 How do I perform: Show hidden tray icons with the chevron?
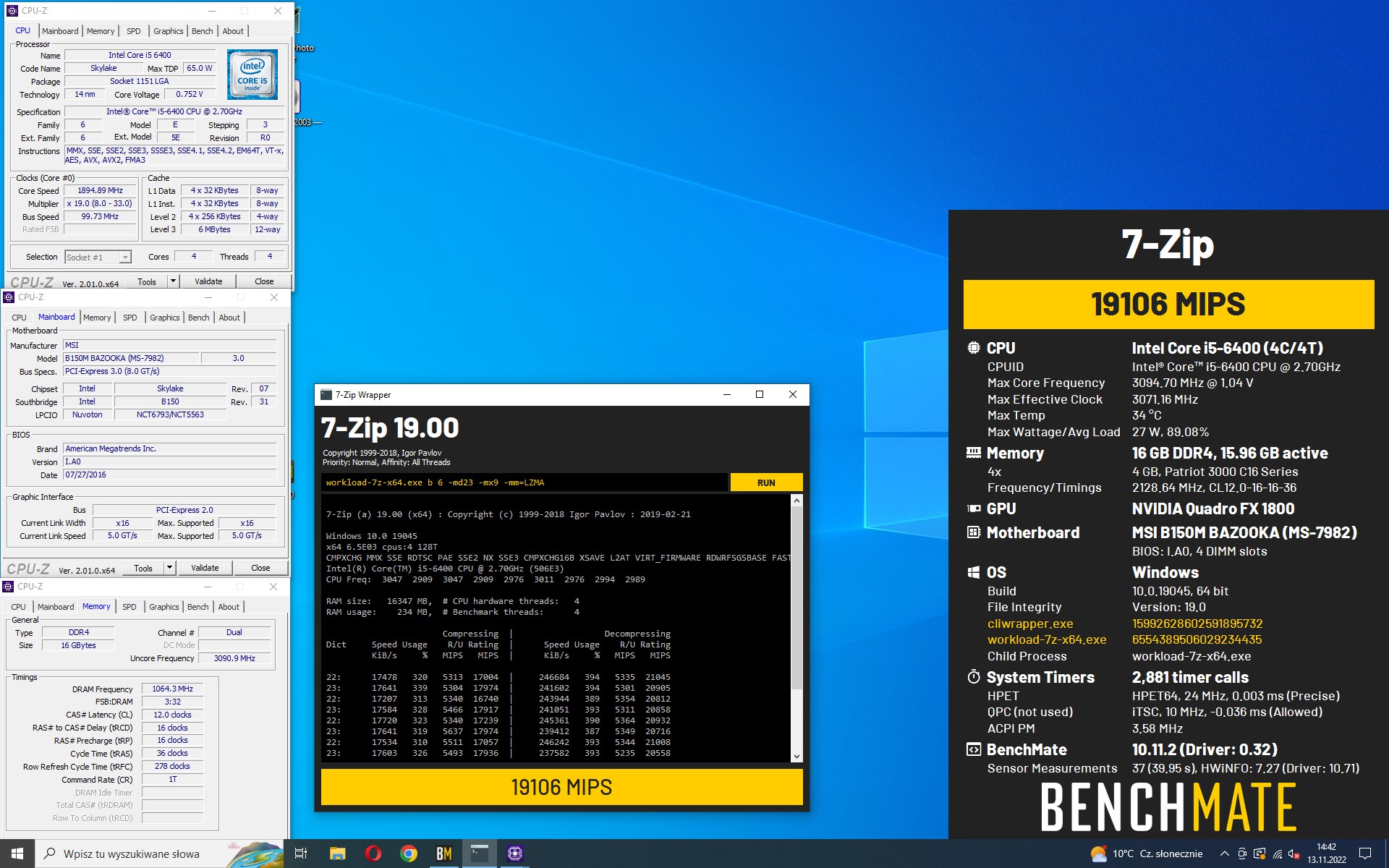1224,854
